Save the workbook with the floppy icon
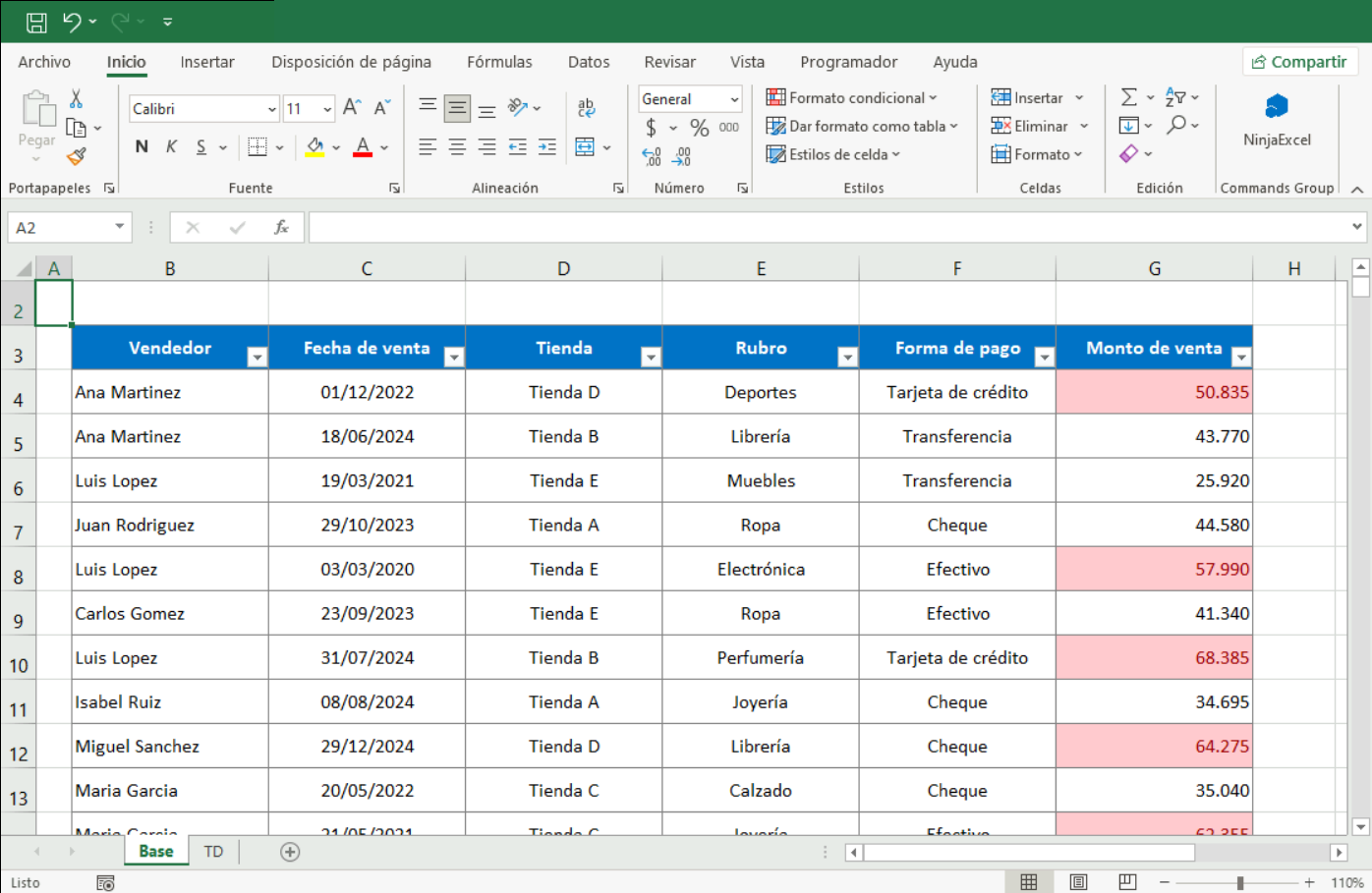1372x893 pixels. click(36, 22)
